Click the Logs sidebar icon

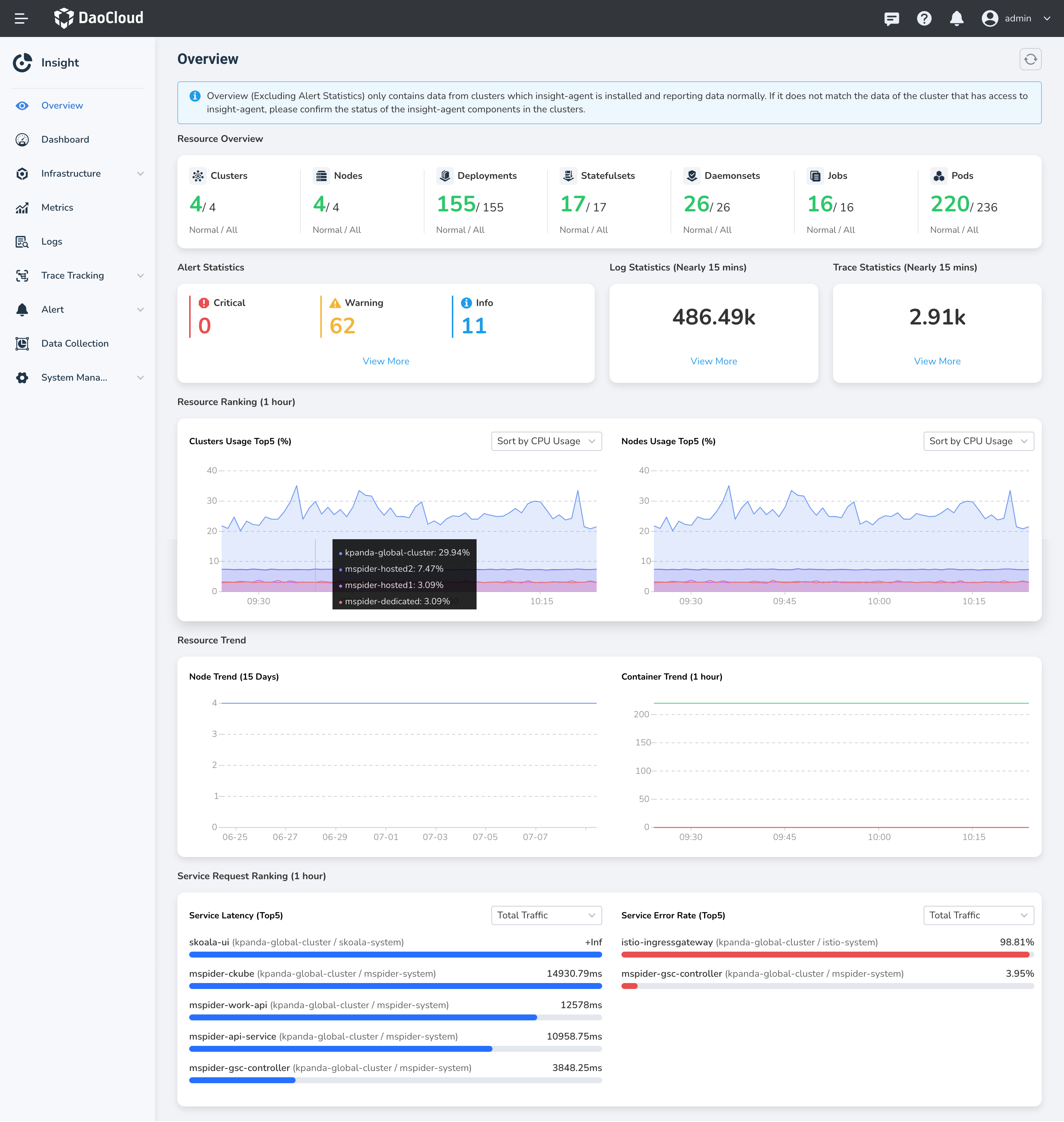(x=22, y=242)
